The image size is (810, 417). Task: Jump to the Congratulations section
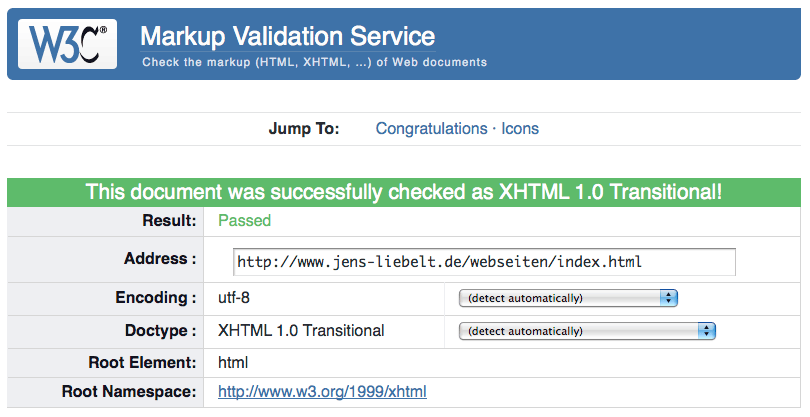pos(431,128)
